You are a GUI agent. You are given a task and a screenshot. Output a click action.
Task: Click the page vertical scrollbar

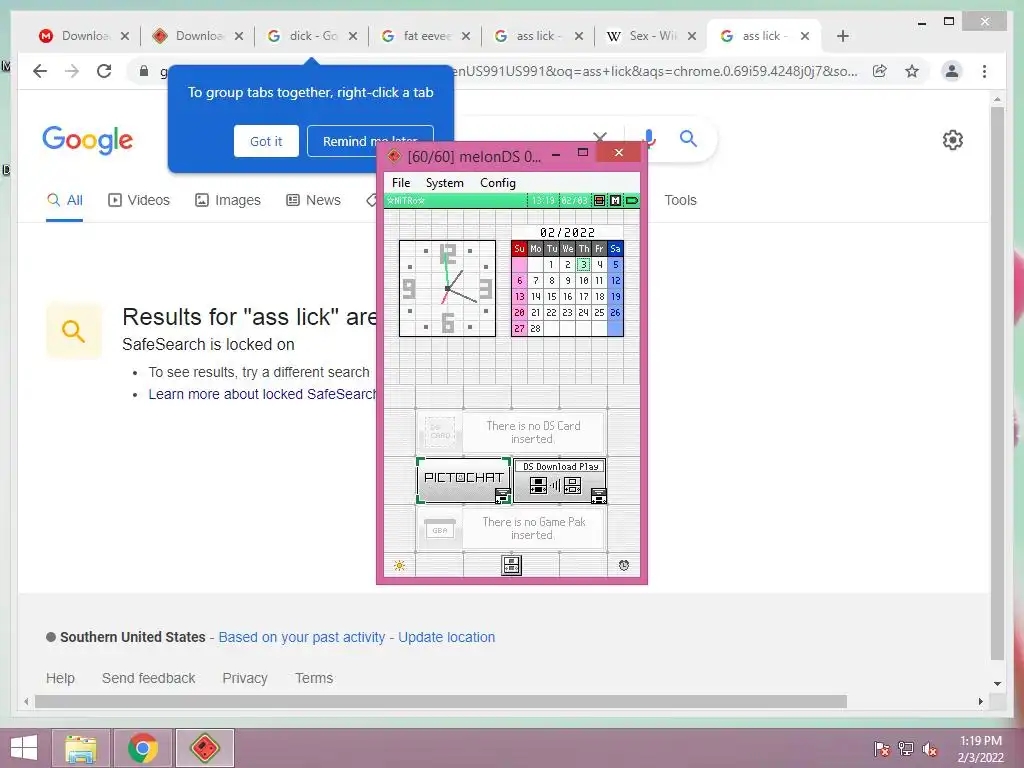tap(997, 383)
